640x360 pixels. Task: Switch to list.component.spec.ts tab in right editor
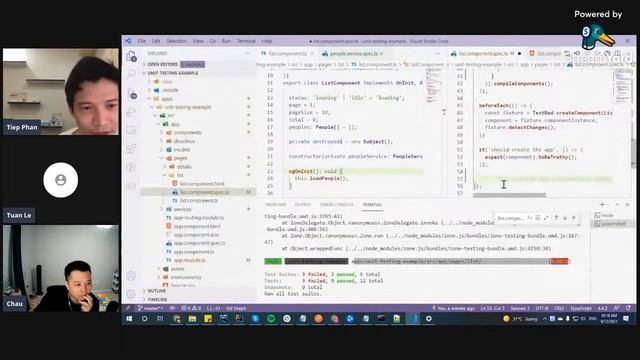point(485,53)
